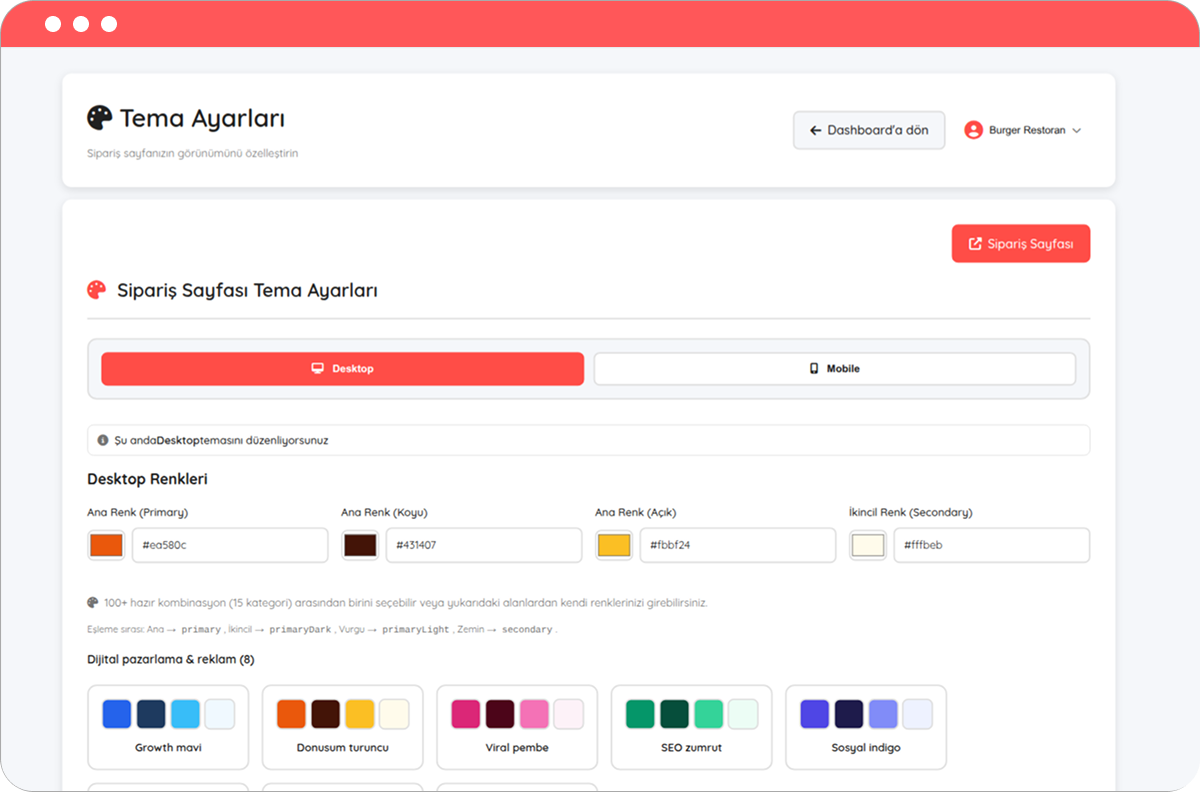Screen dimensions: 1200x792
Task: Choose the Viral pembe color preset
Action: pos(517,727)
